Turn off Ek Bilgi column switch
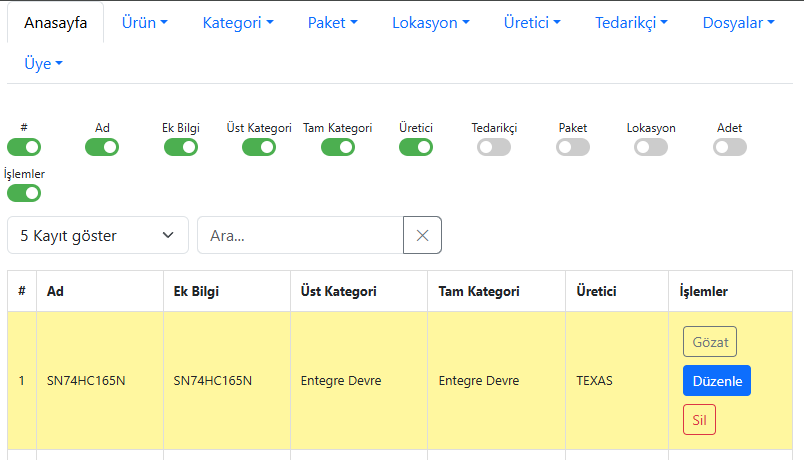The width and height of the screenshot is (804, 460). [181, 147]
